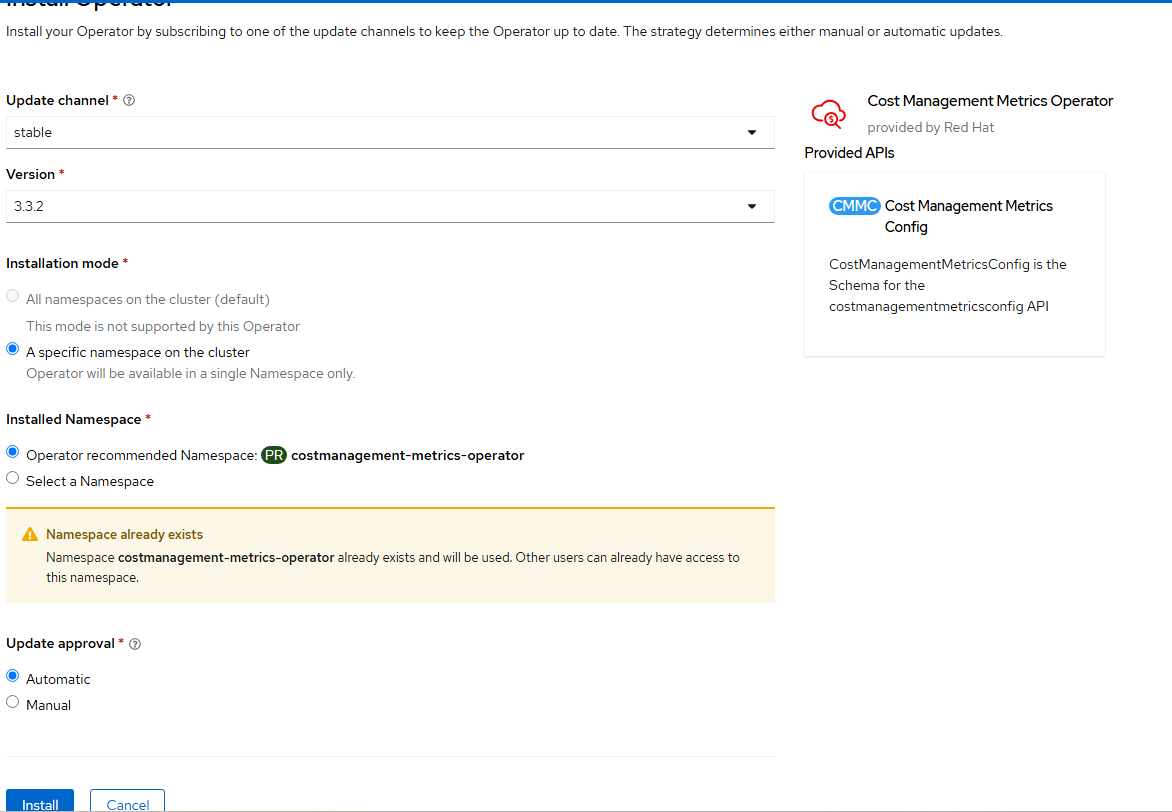Click the Update approval help icon
The width and height of the screenshot is (1172, 812).
point(135,644)
